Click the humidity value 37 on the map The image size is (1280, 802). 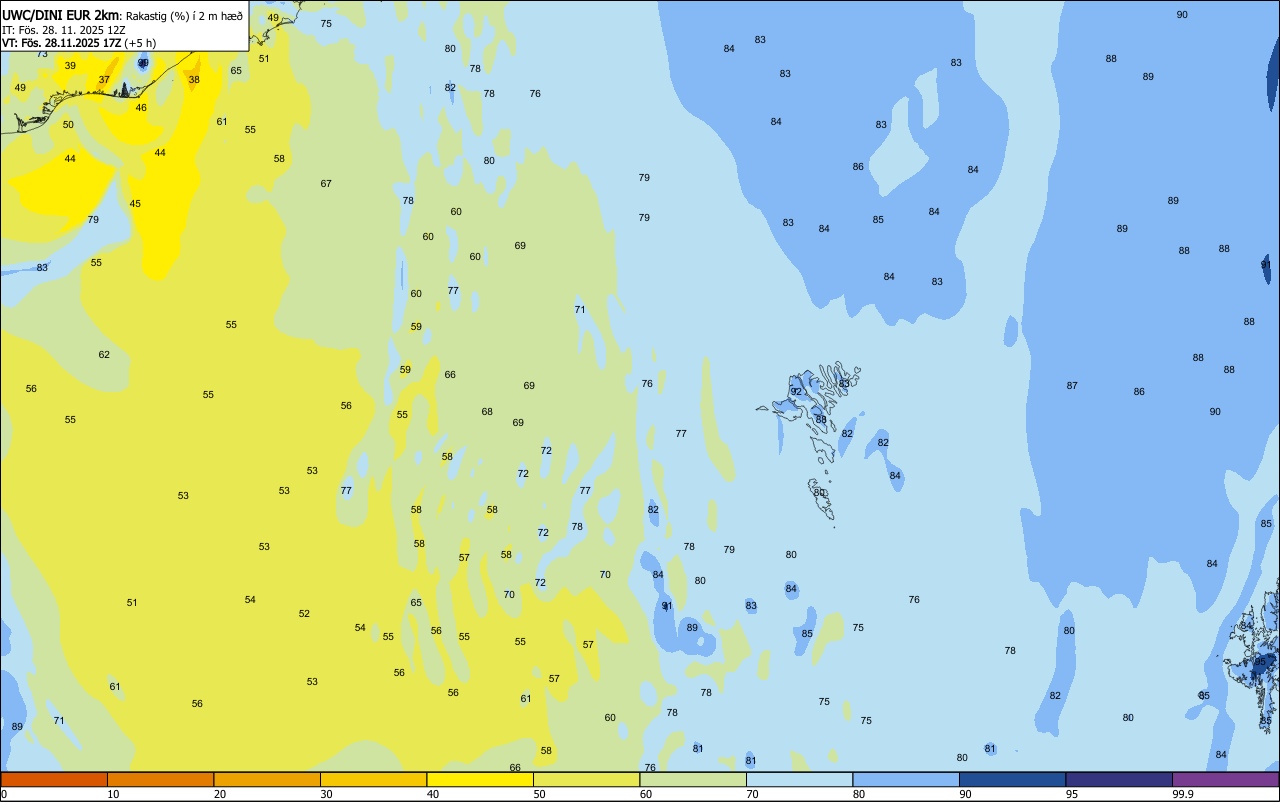tap(104, 80)
